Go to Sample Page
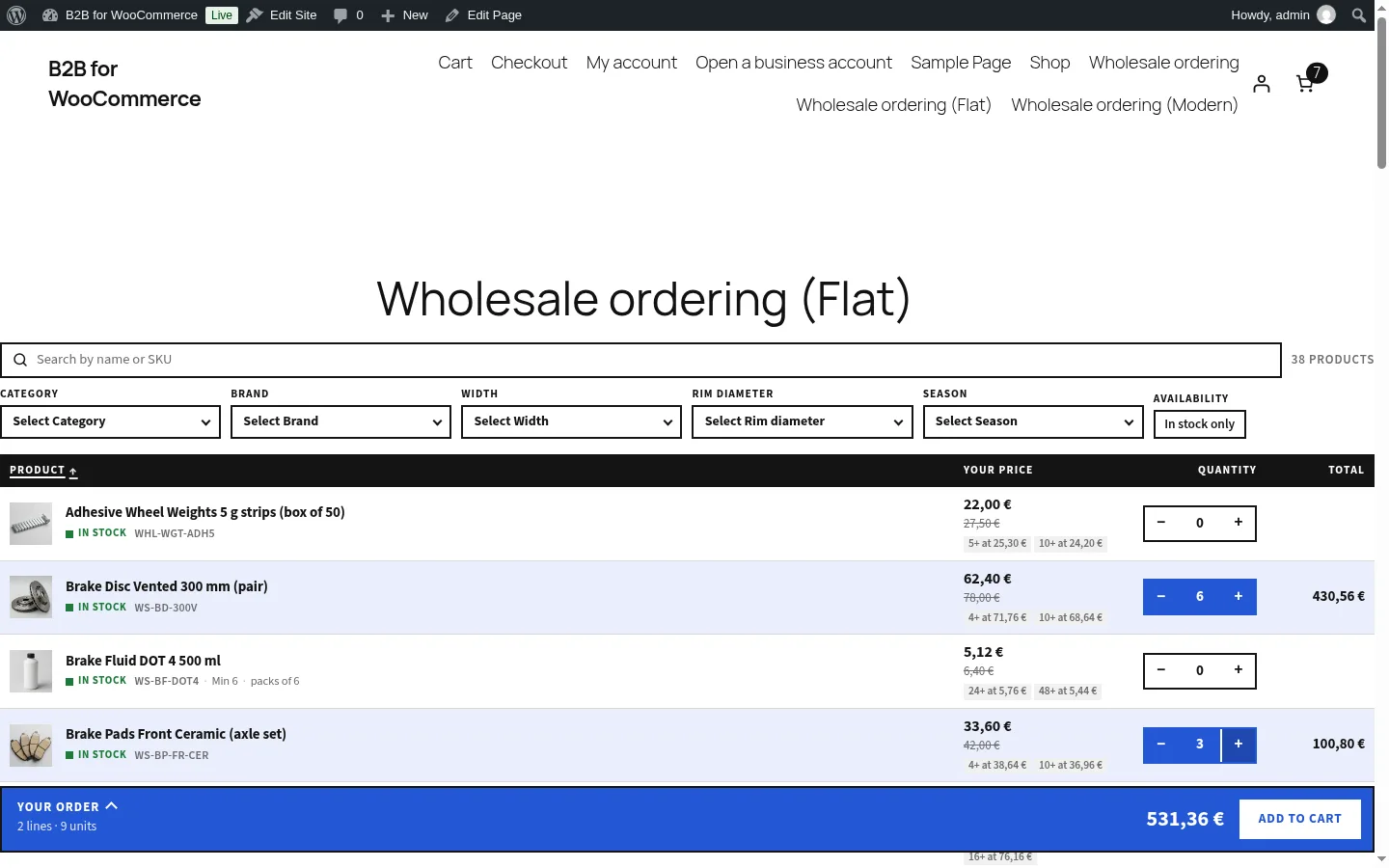The image size is (1389, 868). 961,63
